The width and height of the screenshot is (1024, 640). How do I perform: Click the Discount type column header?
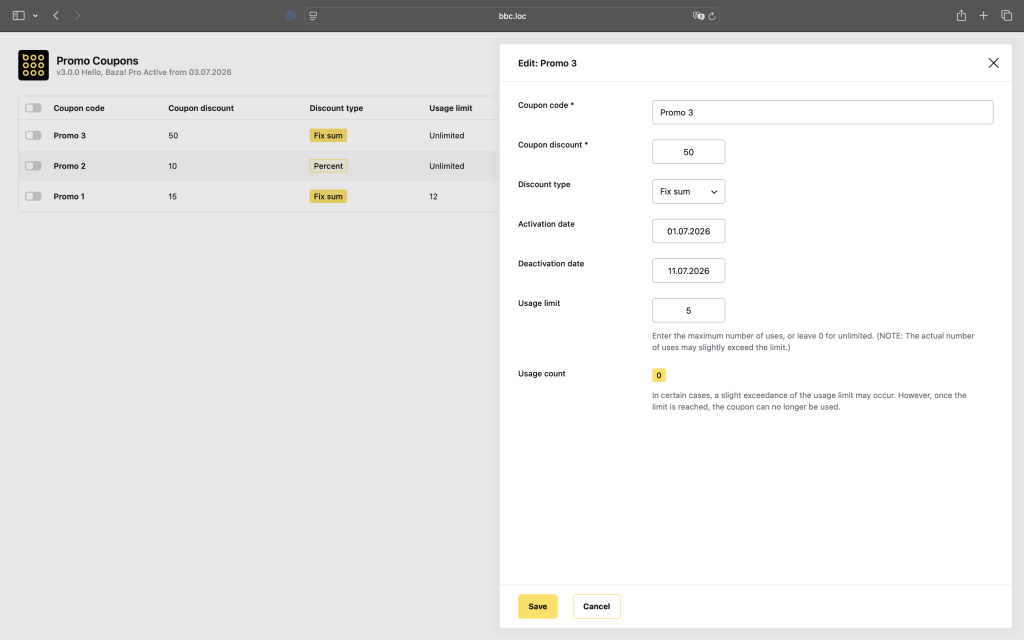click(336, 108)
